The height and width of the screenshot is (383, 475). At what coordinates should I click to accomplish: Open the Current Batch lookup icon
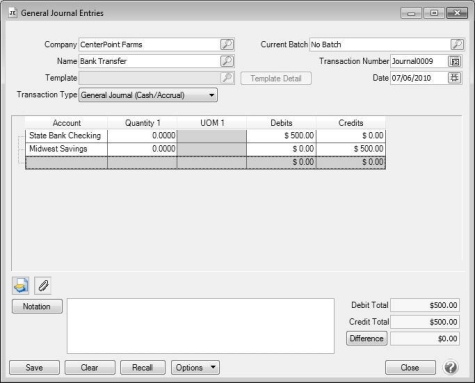(457, 44)
